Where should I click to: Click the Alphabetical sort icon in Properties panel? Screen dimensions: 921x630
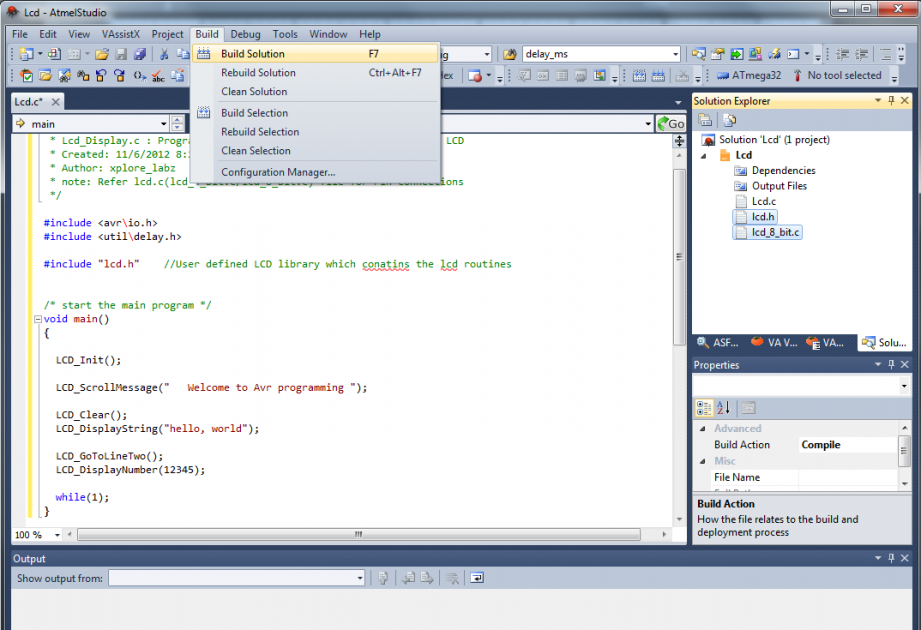(724, 407)
